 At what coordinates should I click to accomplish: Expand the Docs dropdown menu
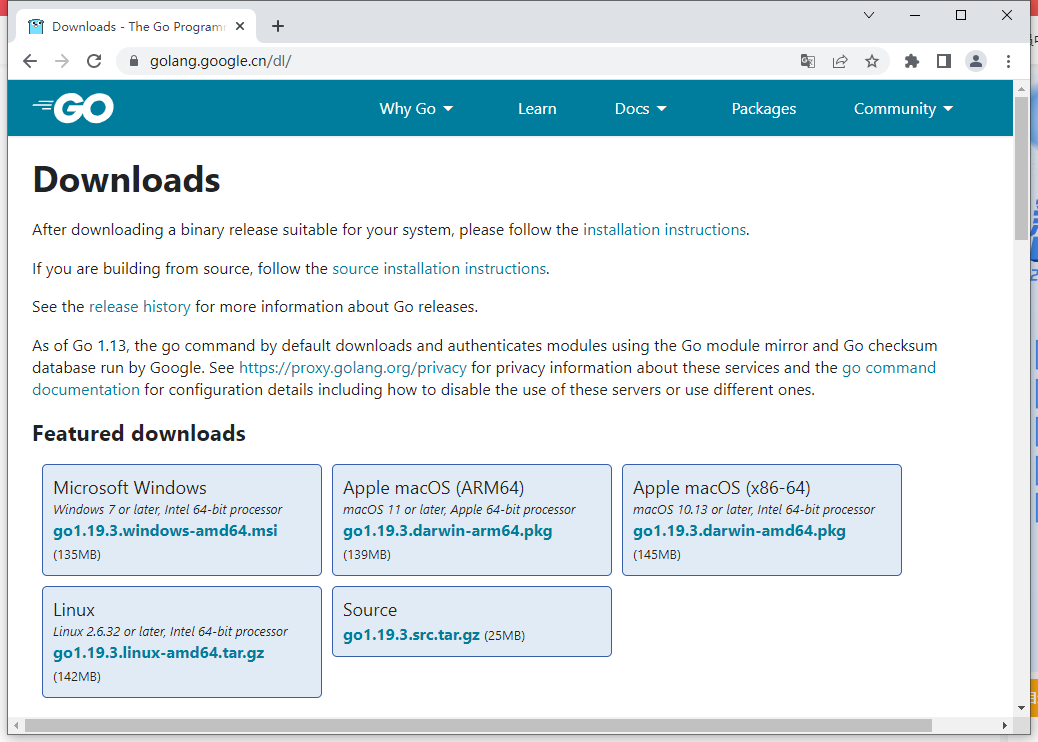pyautogui.click(x=640, y=109)
